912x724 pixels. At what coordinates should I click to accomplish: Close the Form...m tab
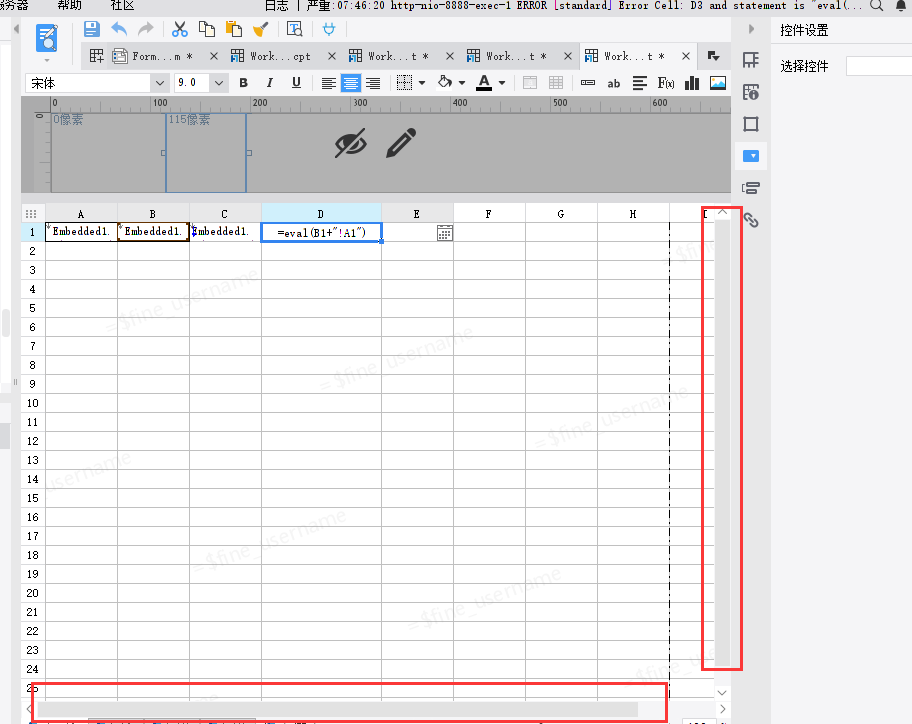pyautogui.click(x=214, y=56)
